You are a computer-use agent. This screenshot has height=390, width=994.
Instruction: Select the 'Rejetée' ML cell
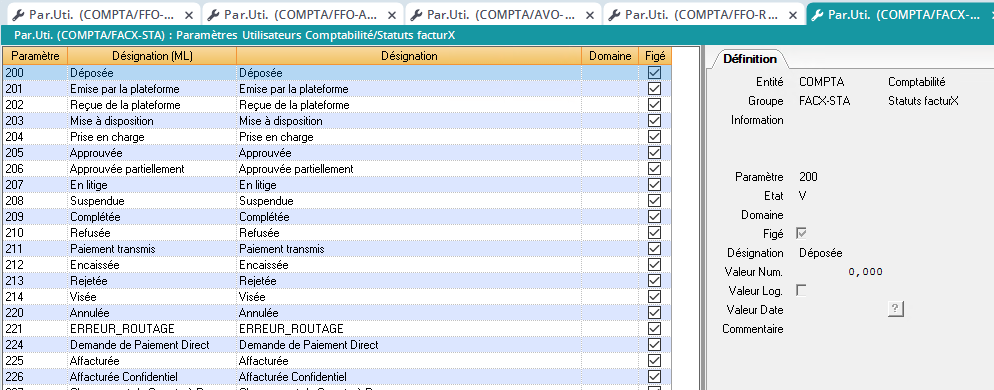click(x=152, y=280)
